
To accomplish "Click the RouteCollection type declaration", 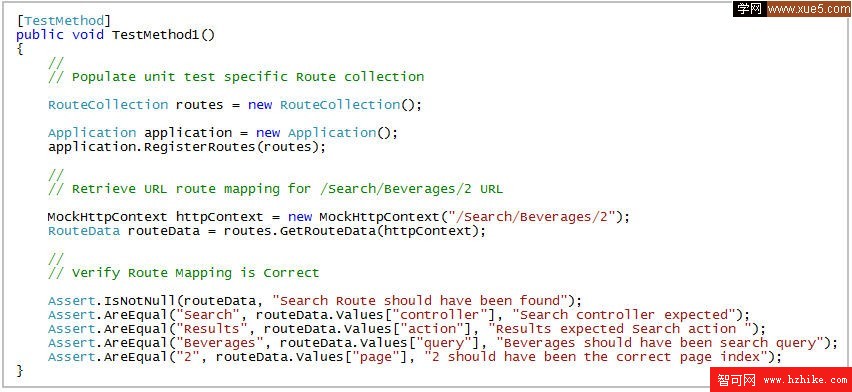I will [x=108, y=104].
